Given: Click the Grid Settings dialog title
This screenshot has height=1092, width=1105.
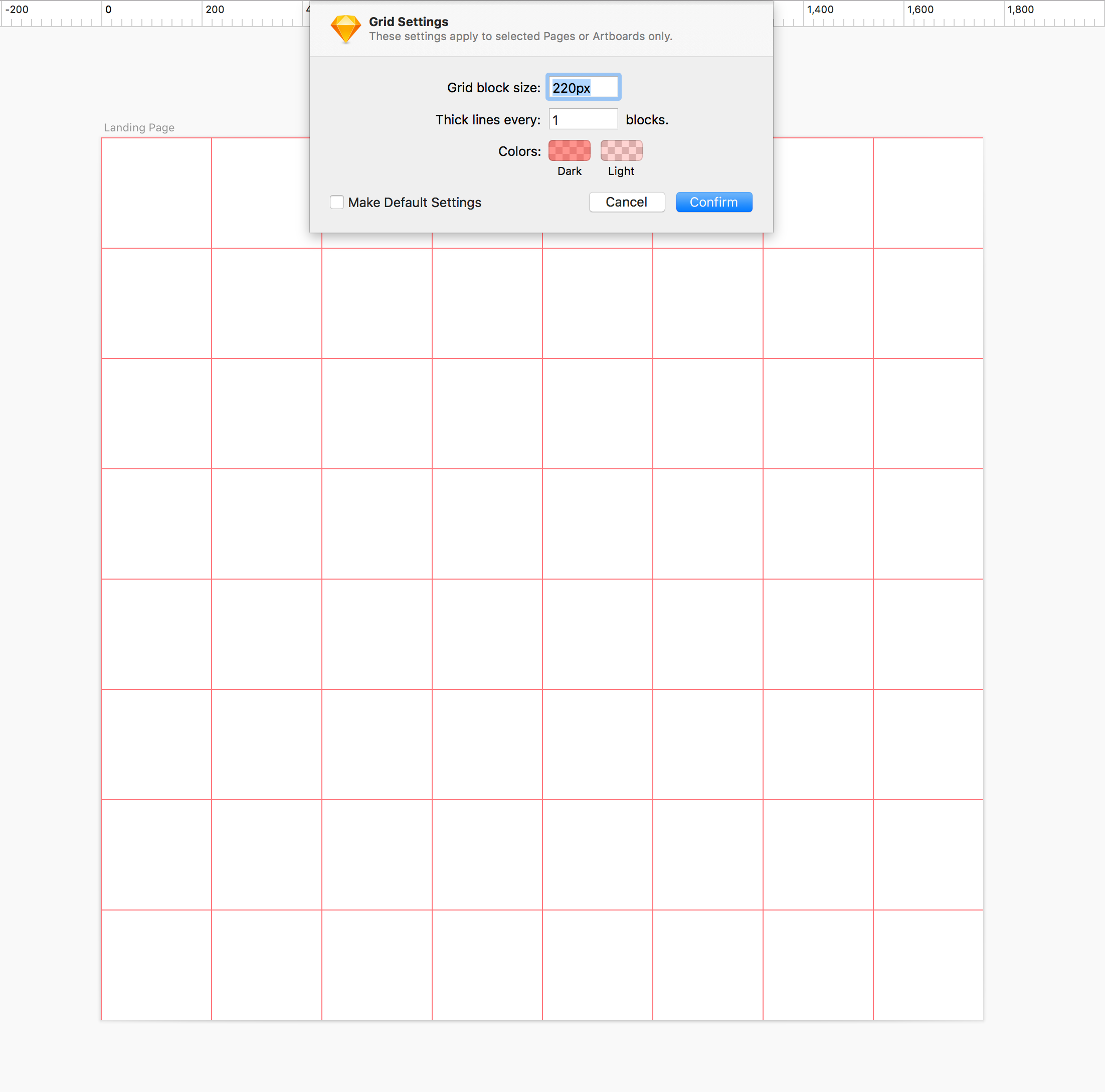Looking at the screenshot, I should tap(409, 22).
